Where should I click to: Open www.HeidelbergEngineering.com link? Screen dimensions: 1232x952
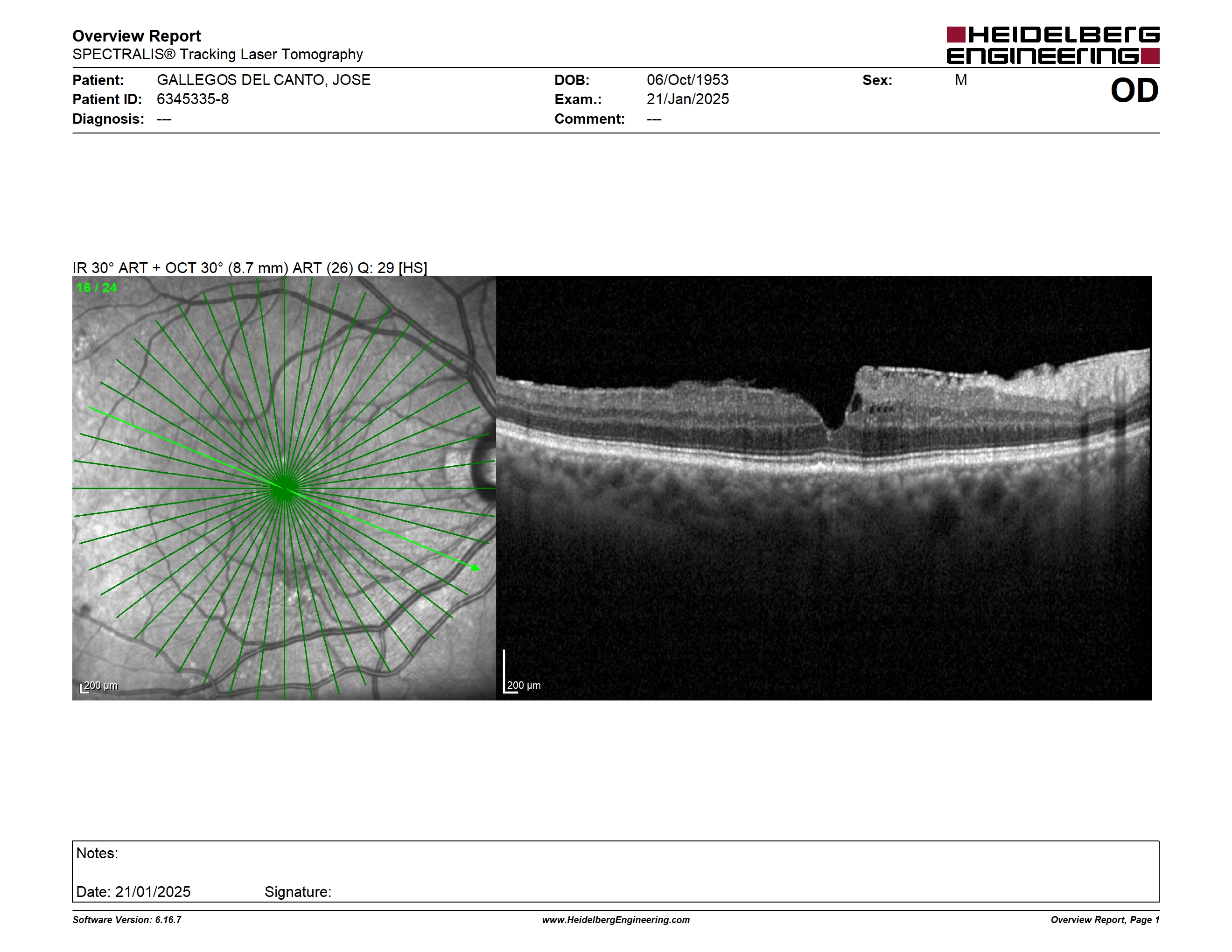(x=616, y=920)
